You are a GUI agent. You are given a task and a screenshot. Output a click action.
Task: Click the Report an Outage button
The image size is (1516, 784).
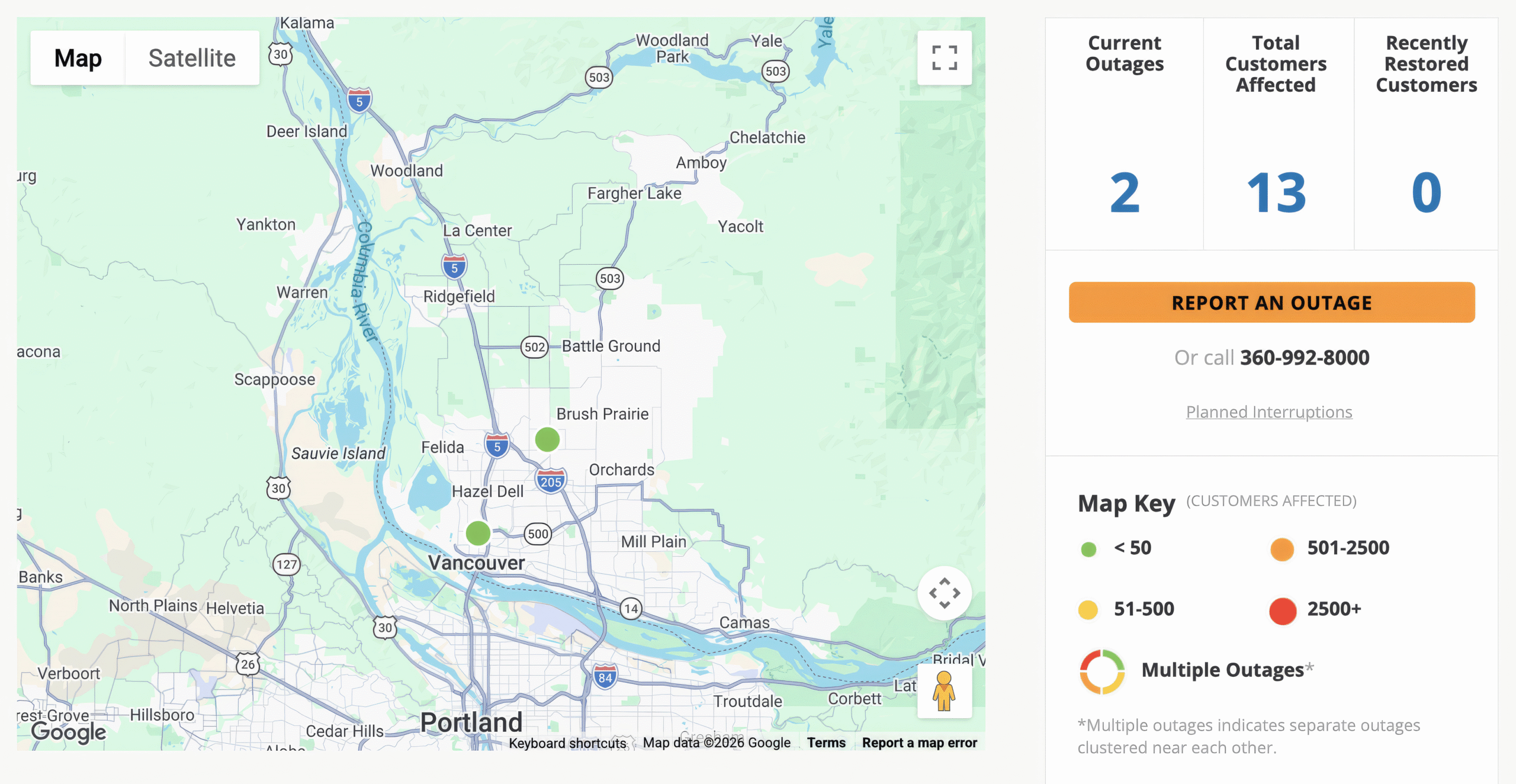coord(1271,303)
